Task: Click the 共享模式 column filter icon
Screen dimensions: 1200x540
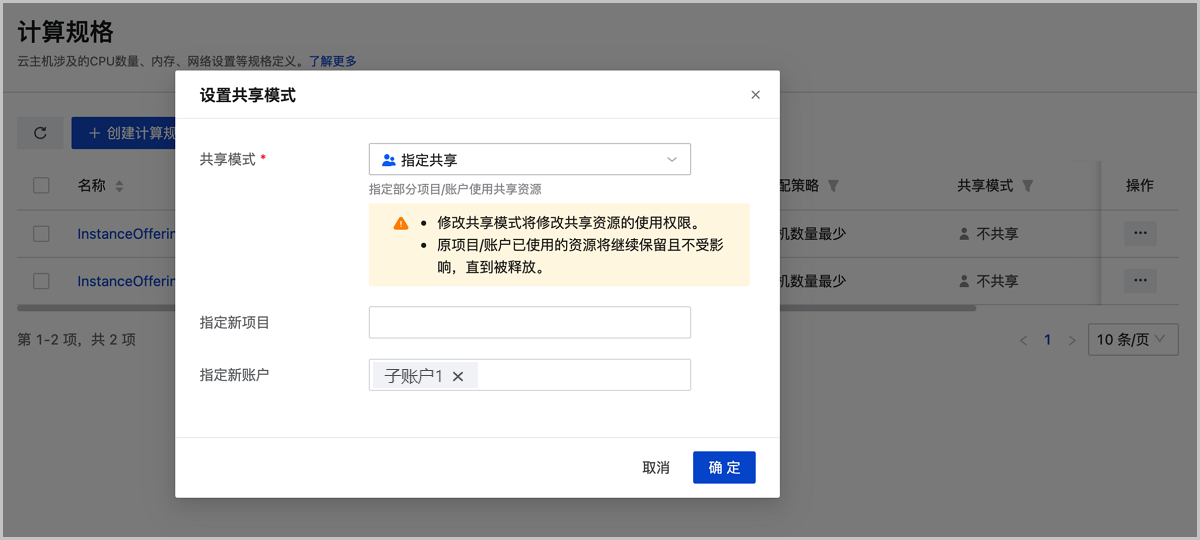Action: coord(1028,186)
